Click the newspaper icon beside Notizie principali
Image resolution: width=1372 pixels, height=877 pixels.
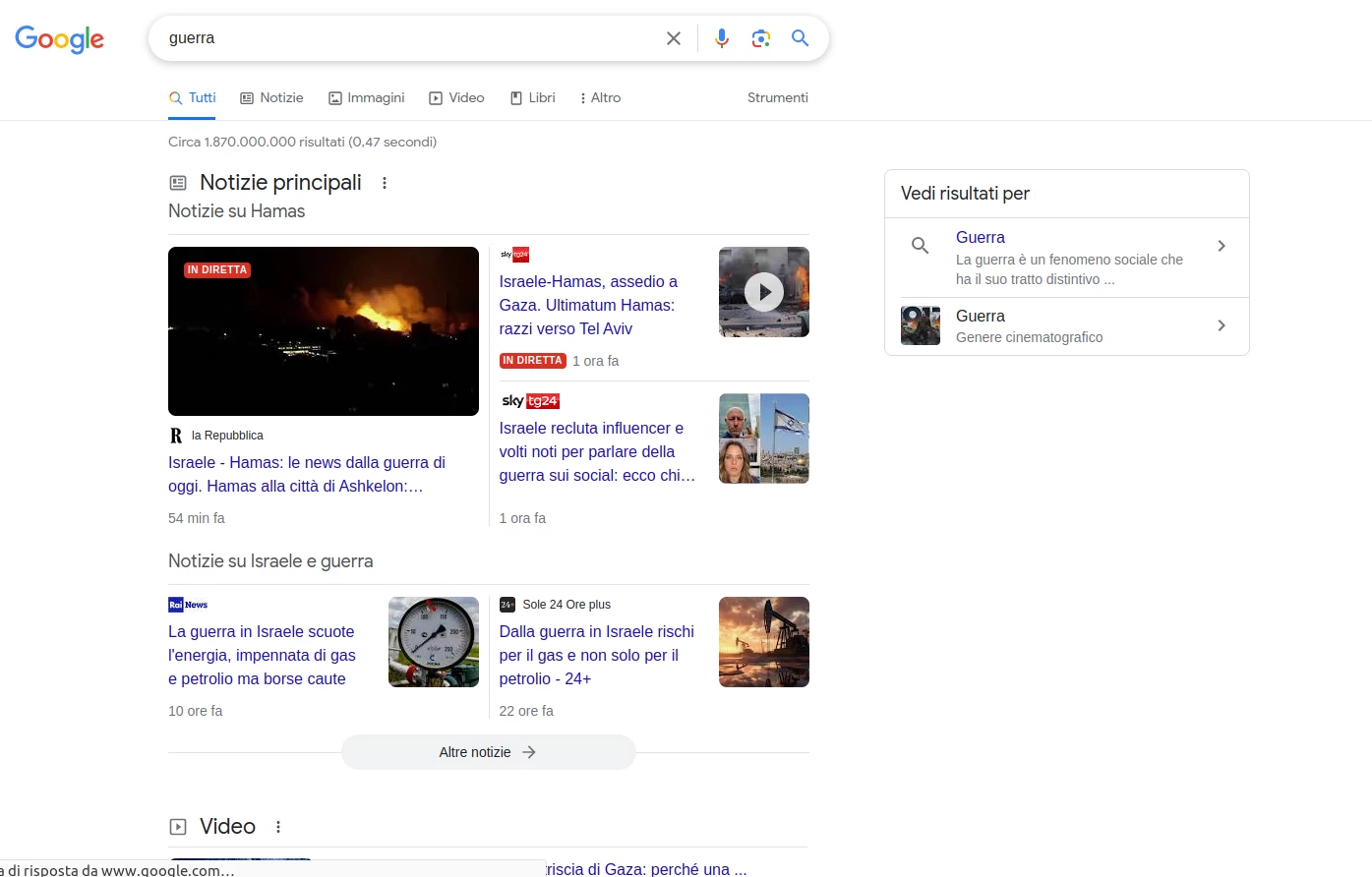click(178, 183)
